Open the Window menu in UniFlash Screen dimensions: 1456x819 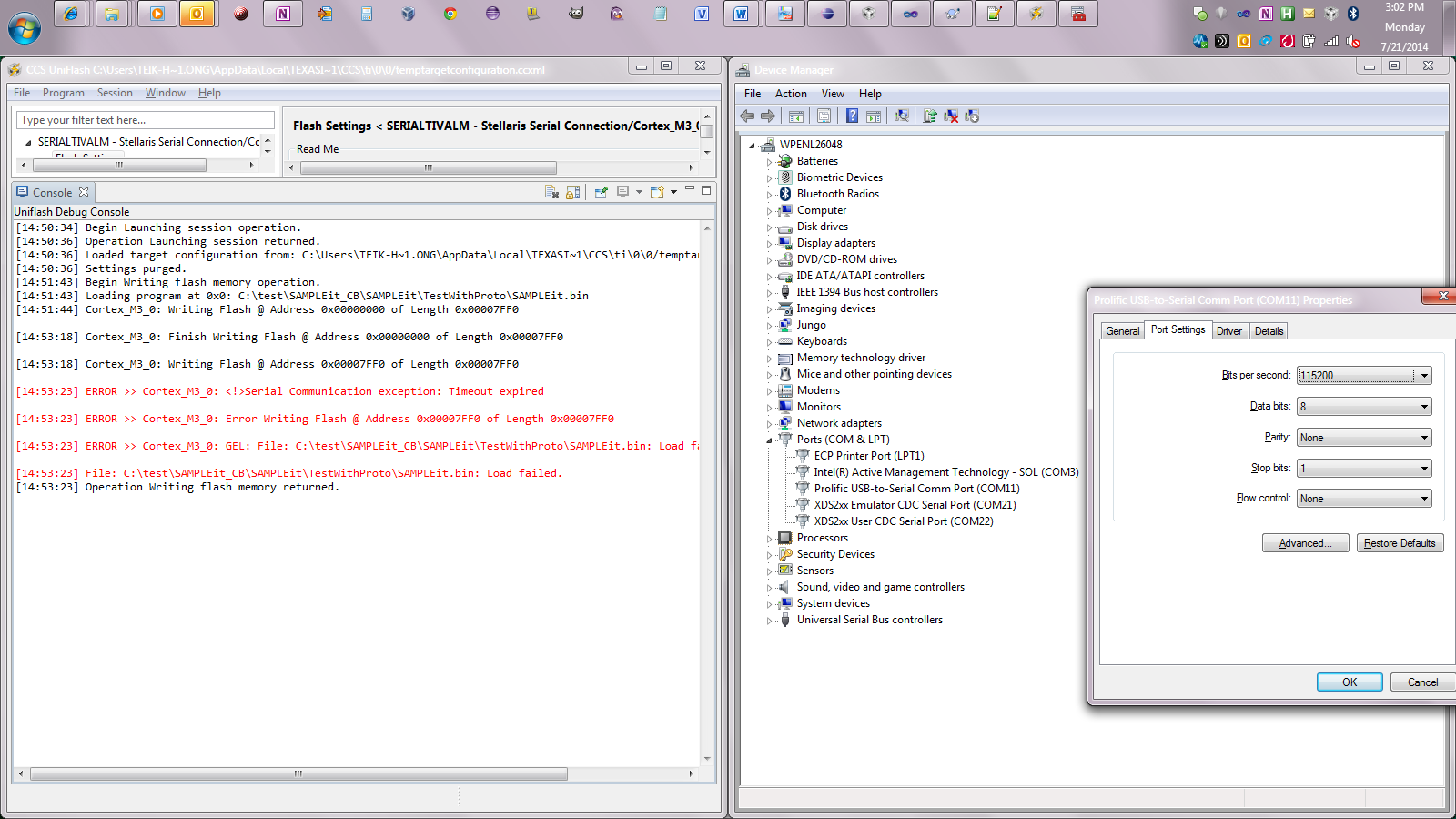166,93
